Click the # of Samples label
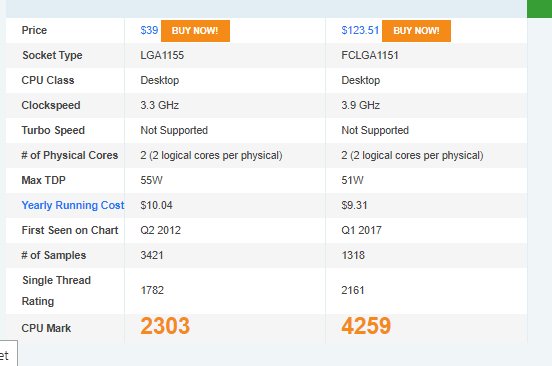Image resolution: width=552 pixels, height=366 pixels. pyautogui.click(x=54, y=255)
